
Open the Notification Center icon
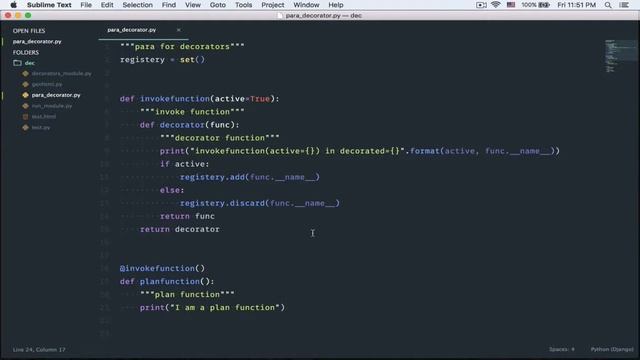(x=624, y=5)
